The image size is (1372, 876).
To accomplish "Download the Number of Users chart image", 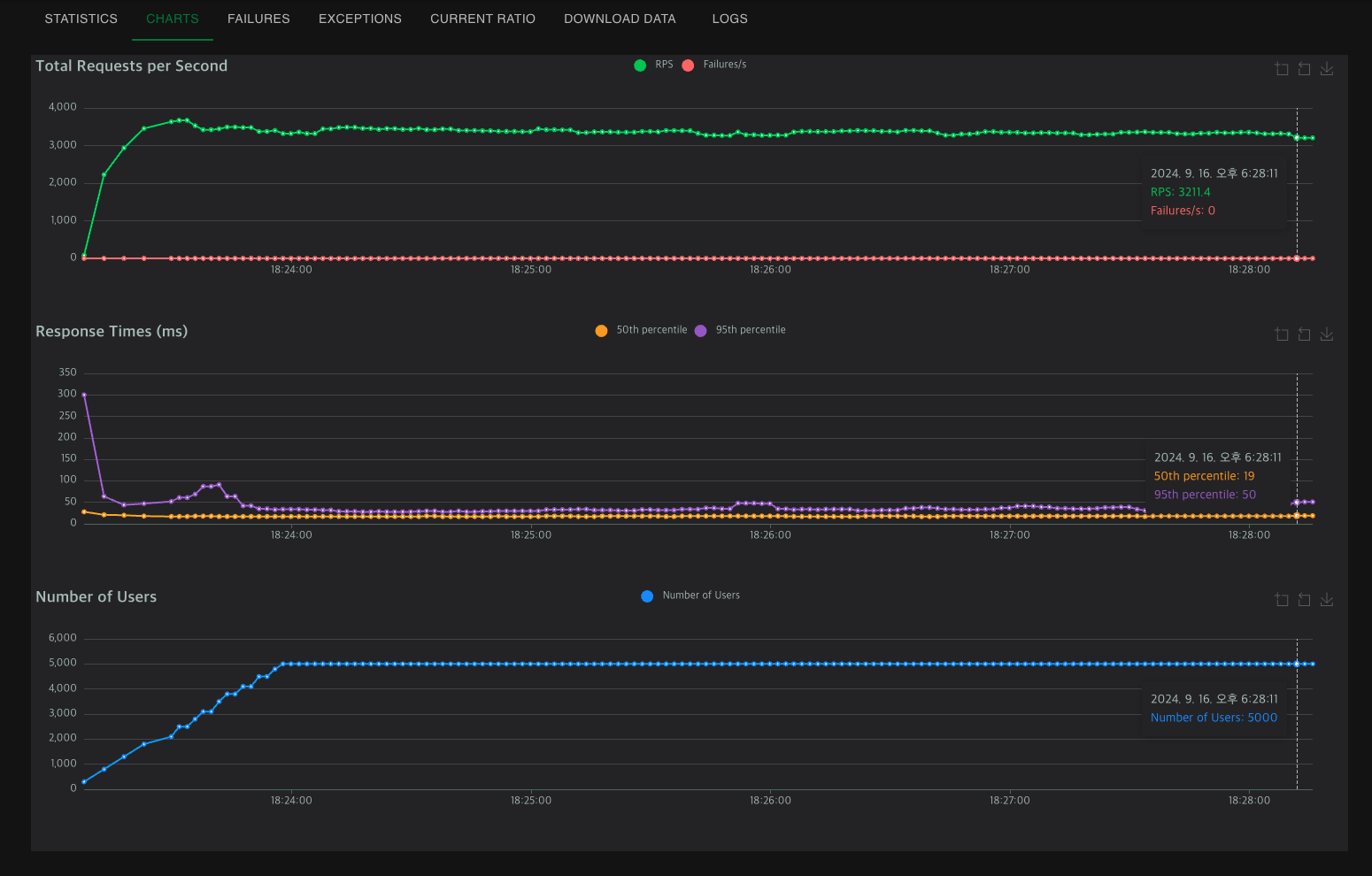I will 1327,600.
